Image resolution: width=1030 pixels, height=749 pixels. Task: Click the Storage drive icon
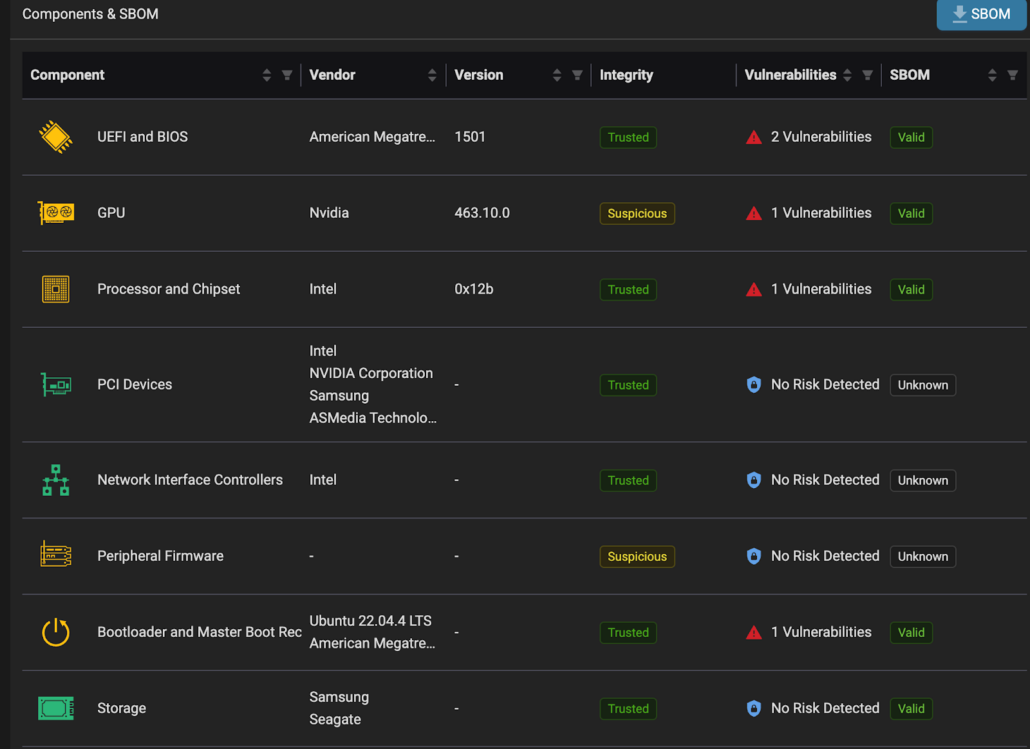coord(55,708)
